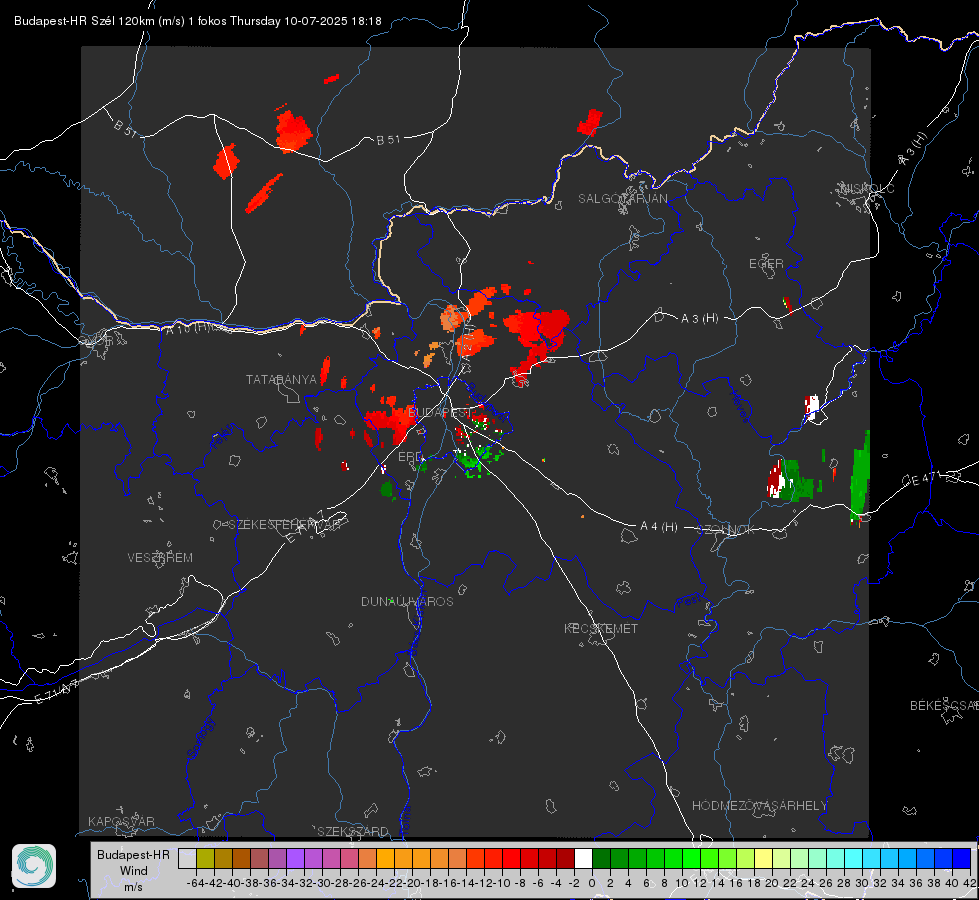The height and width of the screenshot is (900, 979).
Task: Pick the light gray swatch at the legend's start
Action: [187, 858]
